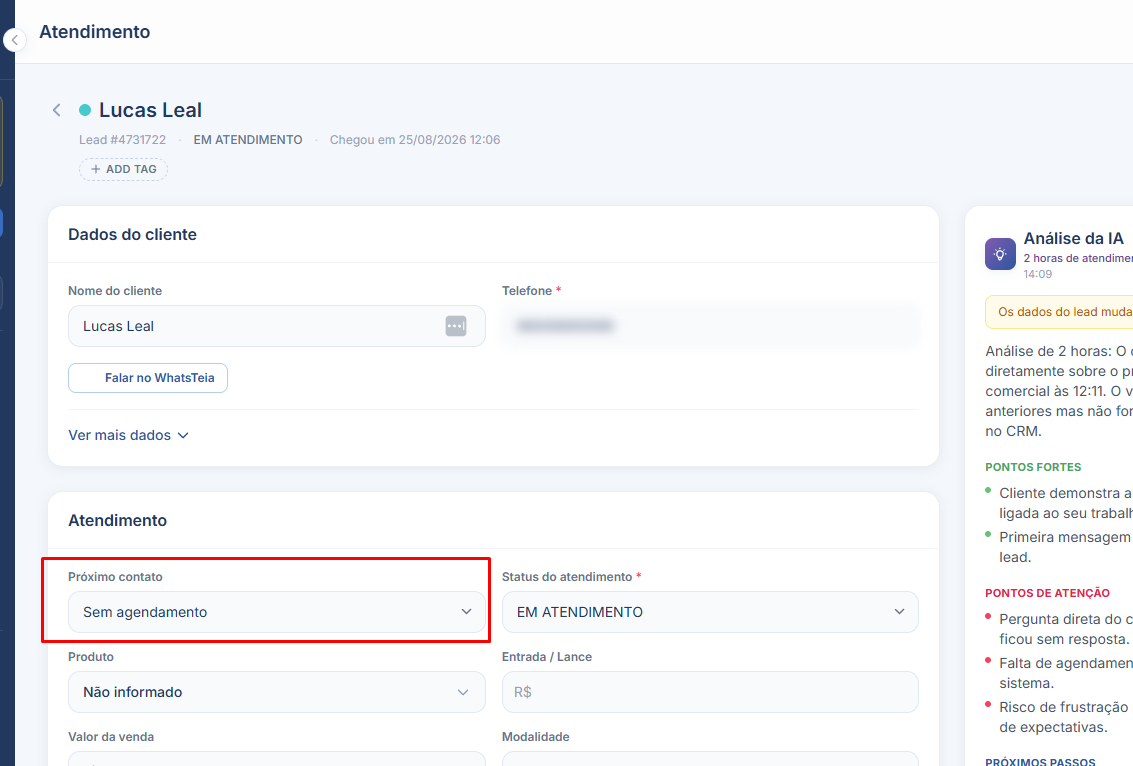Click the Modalidade label
The width and height of the screenshot is (1133, 766).
tap(535, 737)
